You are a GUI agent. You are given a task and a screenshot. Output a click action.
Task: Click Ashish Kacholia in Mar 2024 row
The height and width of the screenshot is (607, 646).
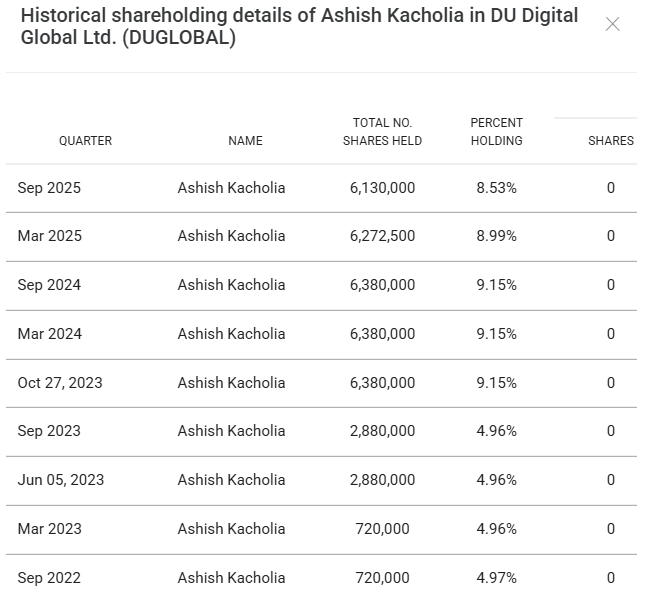[x=231, y=334]
